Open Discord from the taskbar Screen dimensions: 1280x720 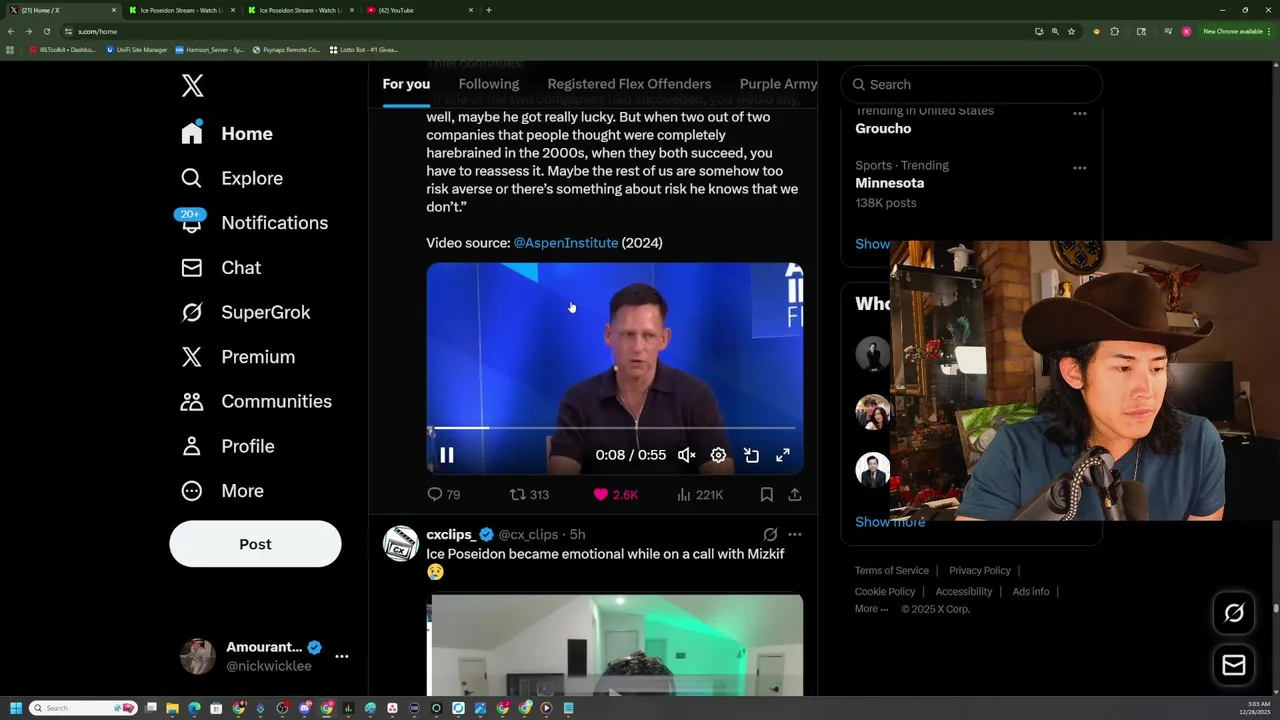(x=305, y=708)
